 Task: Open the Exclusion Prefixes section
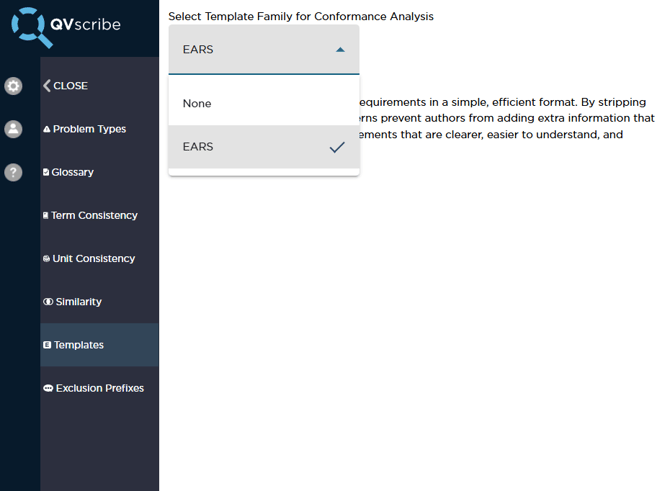click(x=100, y=388)
